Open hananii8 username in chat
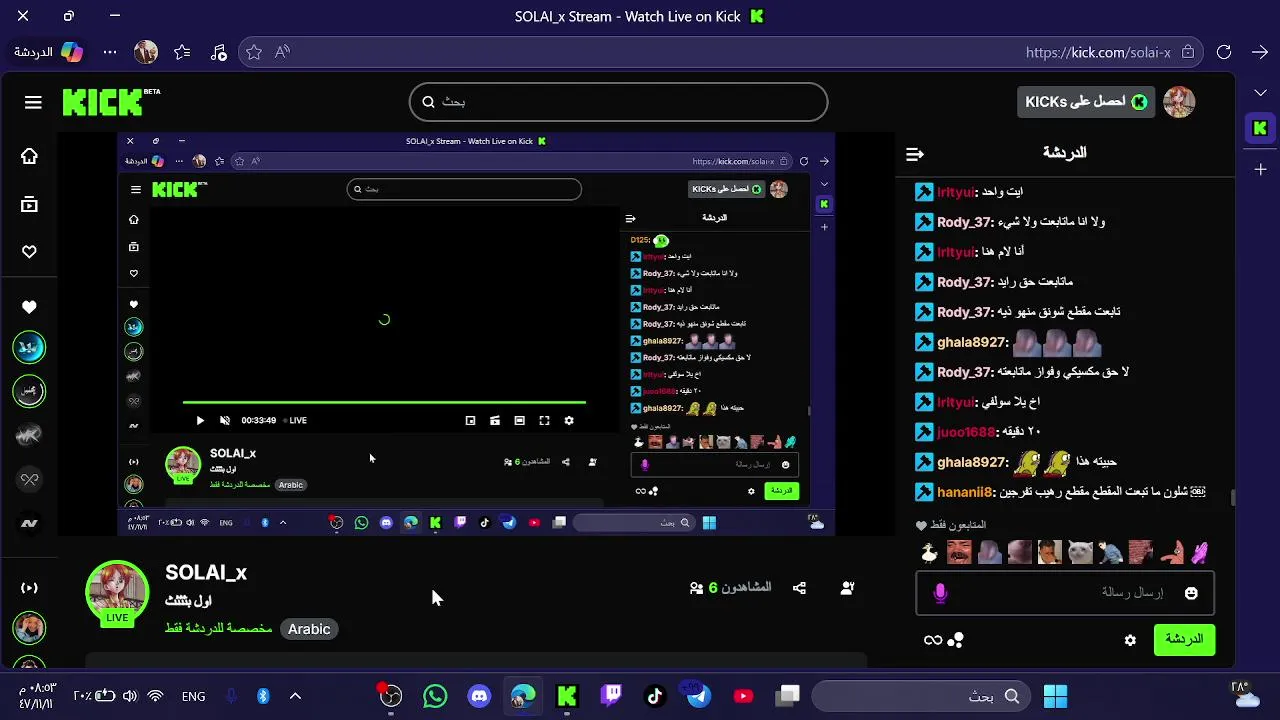Image resolution: width=1280 pixels, height=720 pixels. point(964,492)
